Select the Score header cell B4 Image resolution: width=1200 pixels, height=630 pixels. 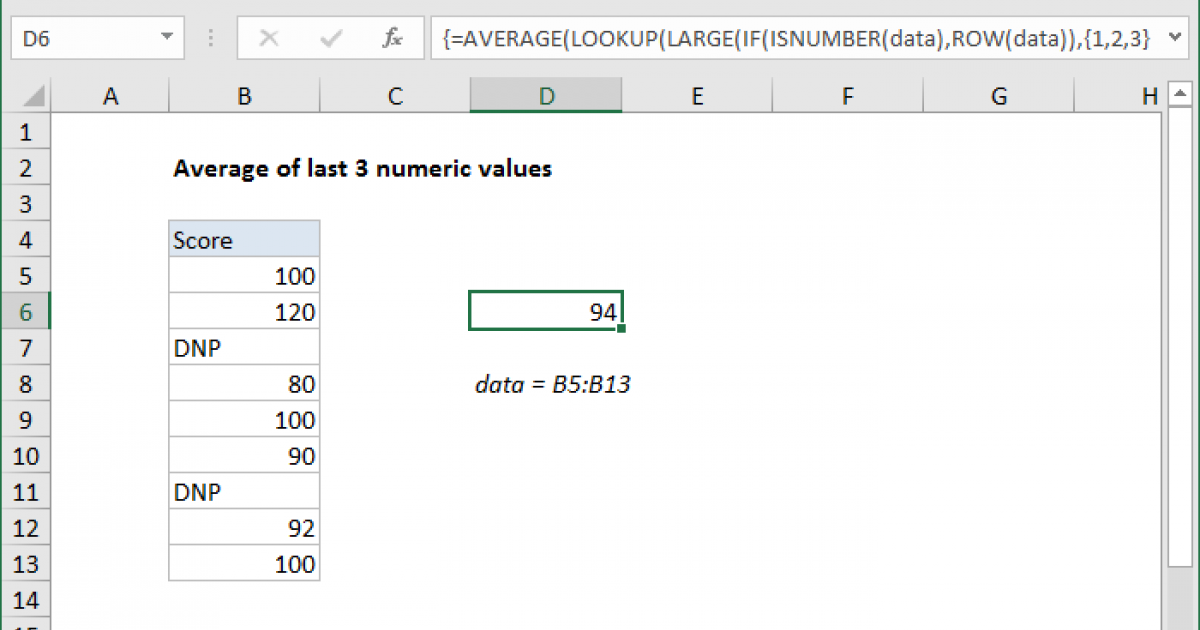coord(244,239)
